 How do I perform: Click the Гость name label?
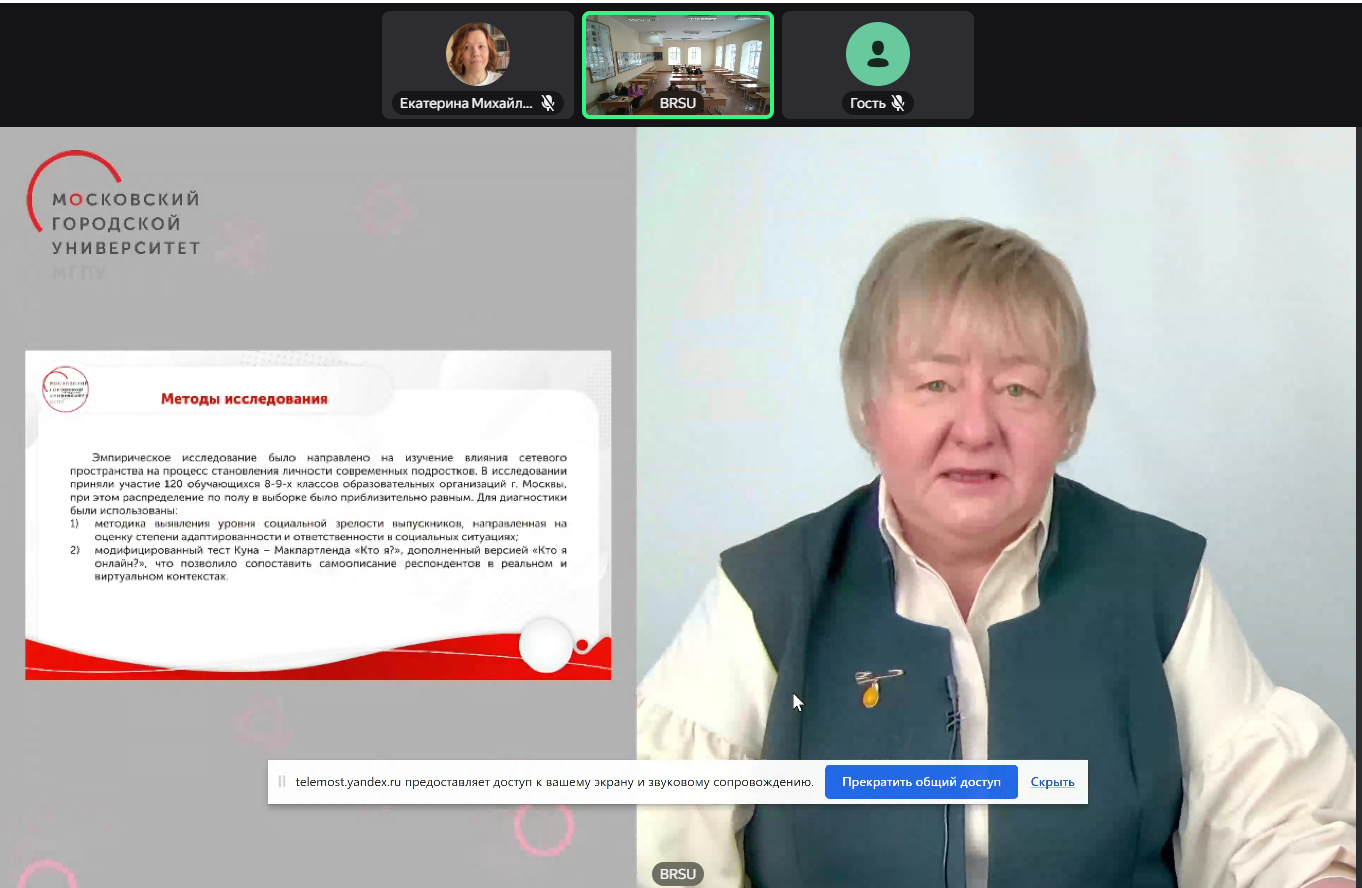[x=867, y=103]
